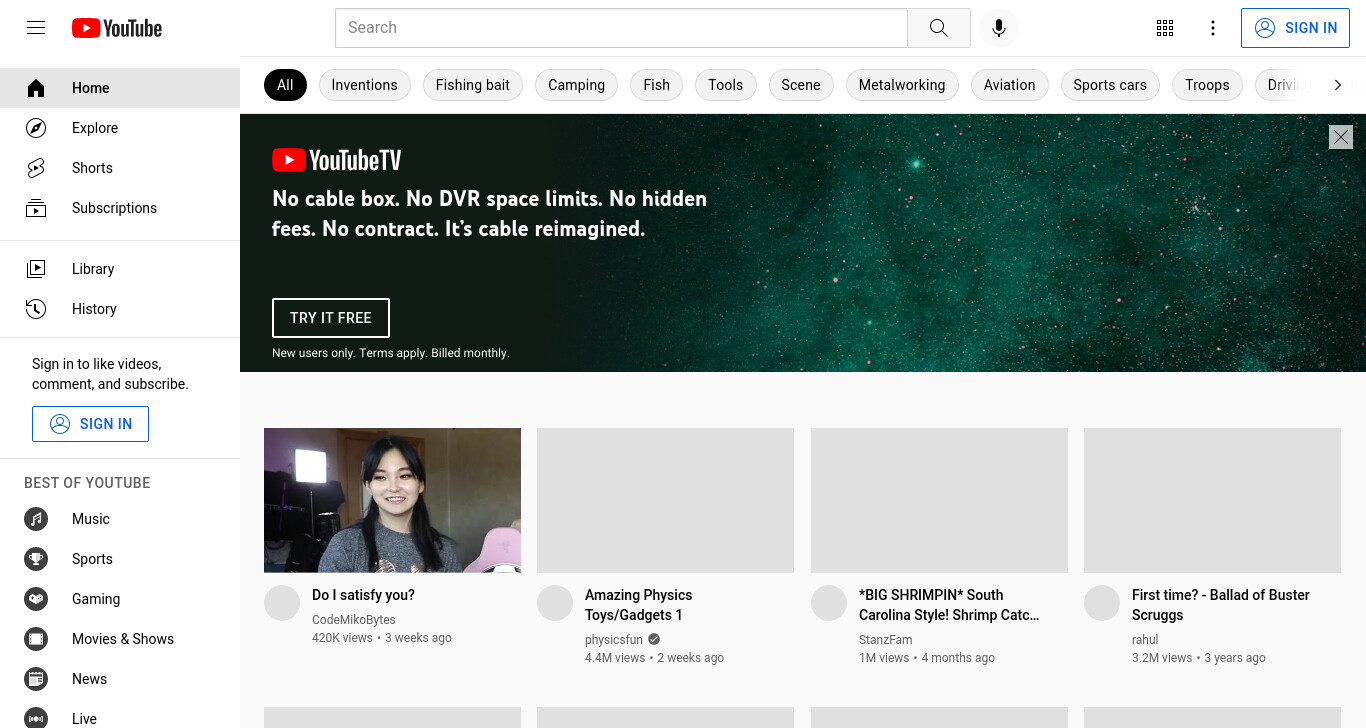
Task: Click physicsfun channel avatar
Action: point(555,603)
